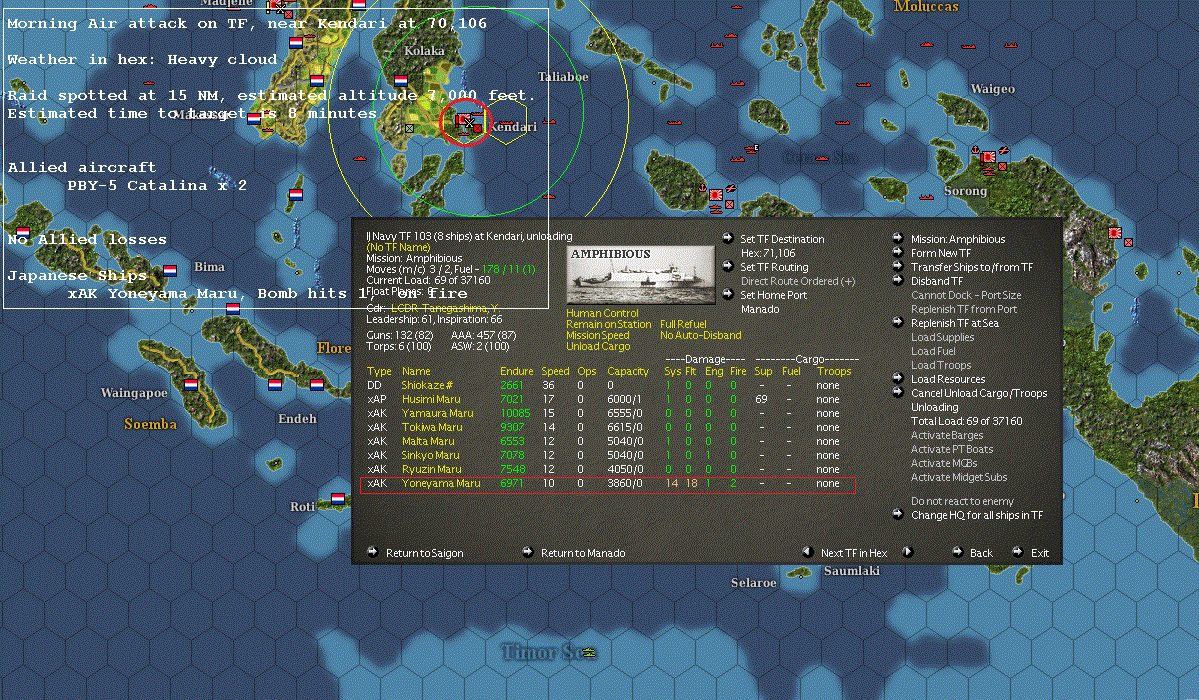The height and width of the screenshot is (700, 1199).
Task: Open ship details for Yoneyama Maru
Action: (x=441, y=483)
